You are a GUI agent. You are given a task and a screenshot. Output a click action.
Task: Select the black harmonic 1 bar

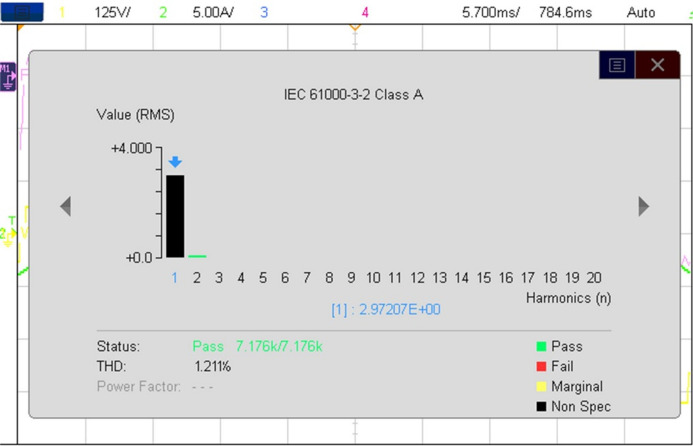[x=175, y=216]
